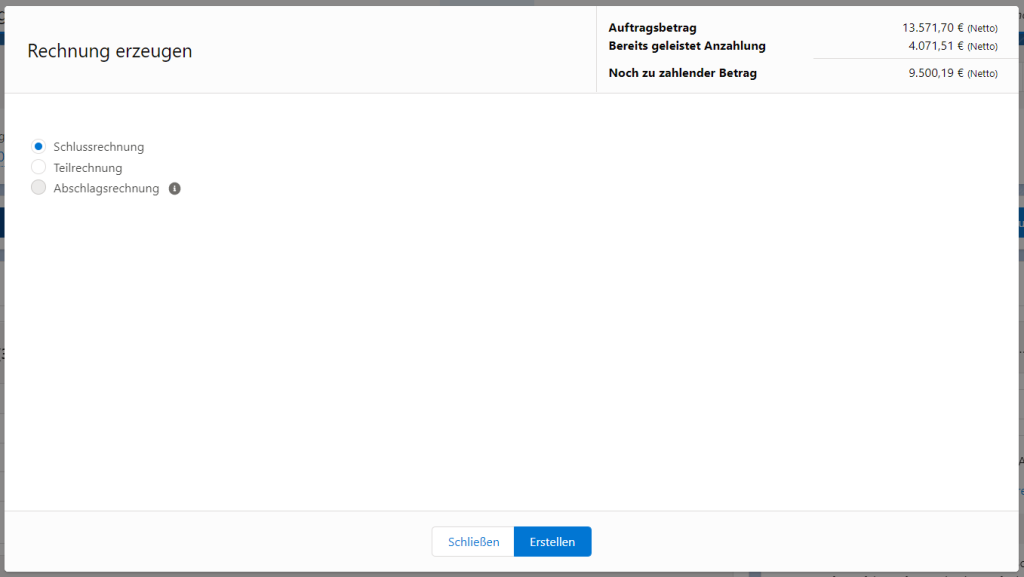The height and width of the screenshot is (577, 1024).
Task: Click the "Bereits geleistet Anzahlung" label
Action: (x=687, y=46)
